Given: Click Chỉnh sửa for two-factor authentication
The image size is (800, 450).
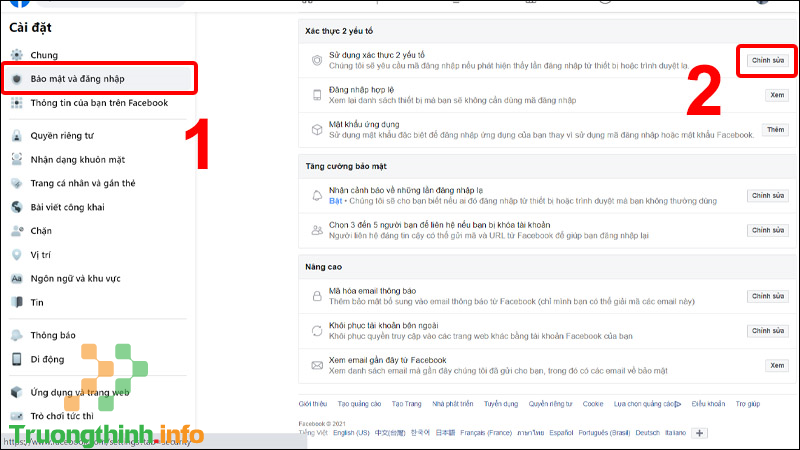Looking at the screenshot, I should pyautogui.click(x=767, y=60).
